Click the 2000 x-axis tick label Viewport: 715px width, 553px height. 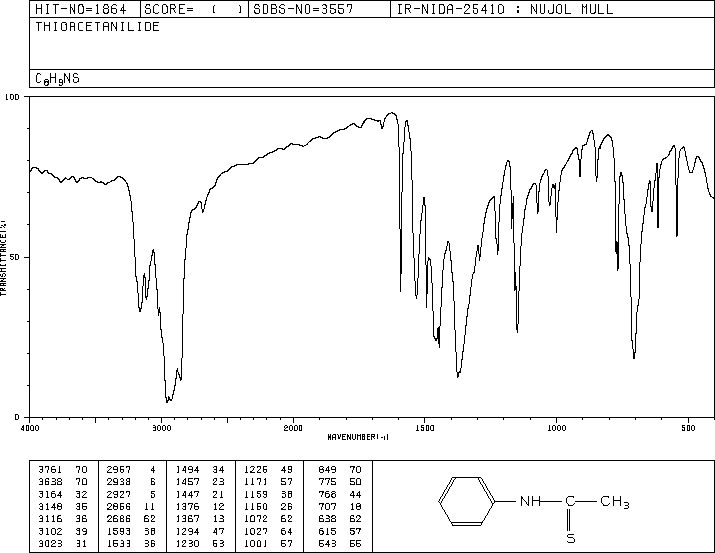293,428
